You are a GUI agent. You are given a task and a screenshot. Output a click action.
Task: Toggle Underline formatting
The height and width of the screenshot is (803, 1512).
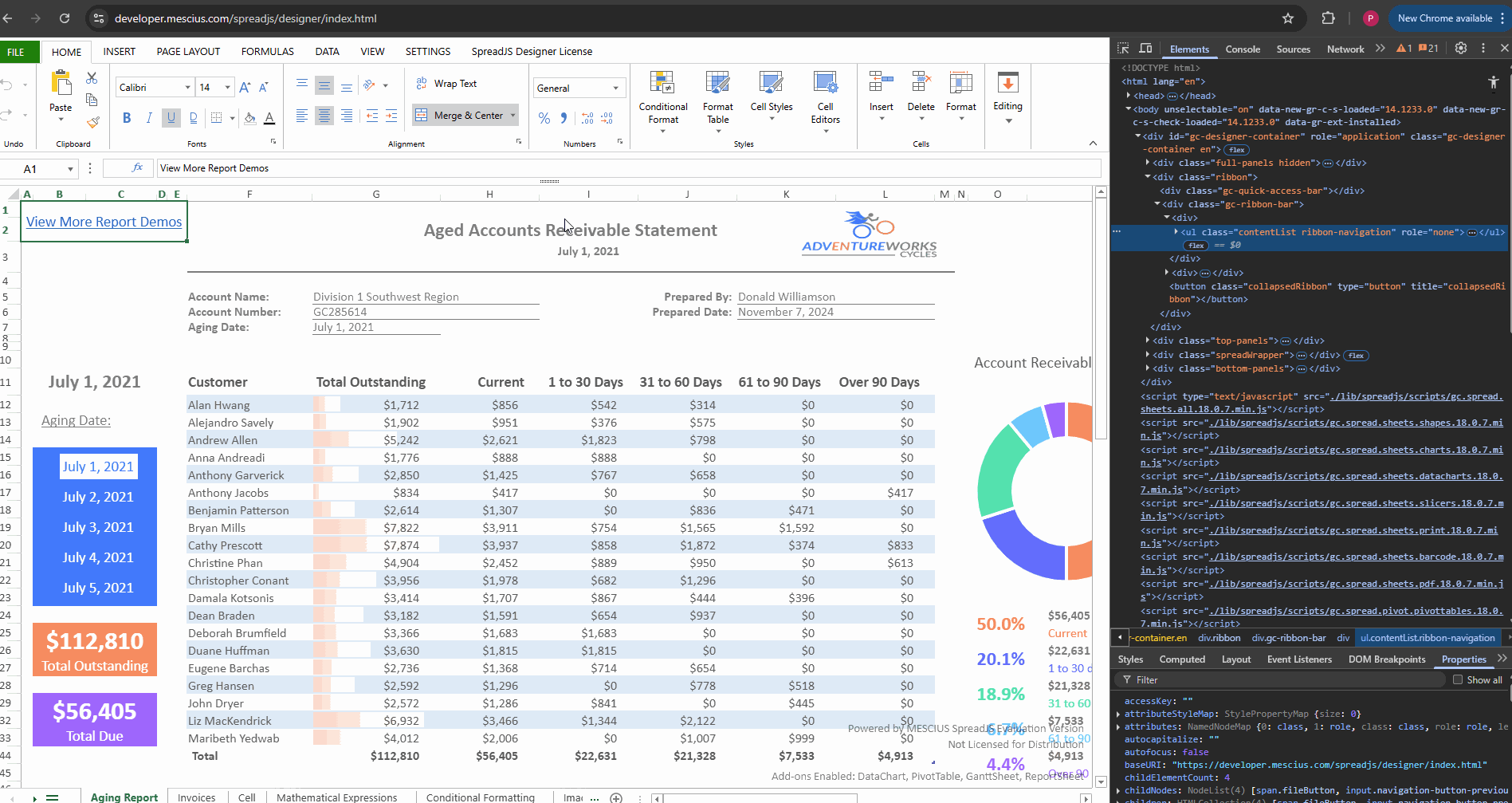[x=171, y=118]
